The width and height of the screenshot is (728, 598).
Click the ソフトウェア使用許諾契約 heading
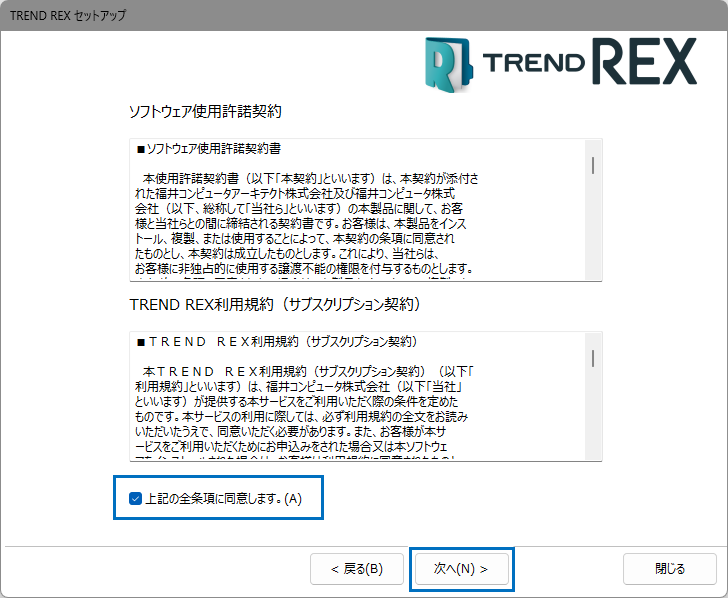point(205,111)
